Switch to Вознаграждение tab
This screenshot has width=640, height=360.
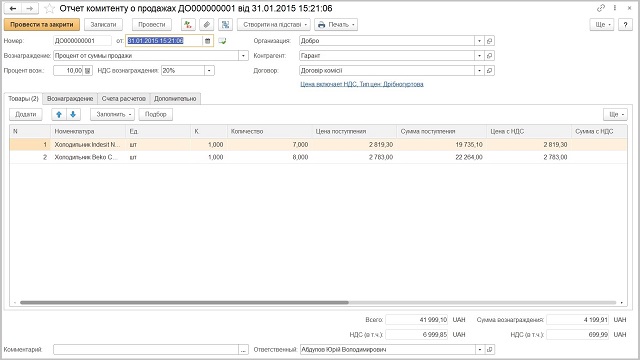70,98
